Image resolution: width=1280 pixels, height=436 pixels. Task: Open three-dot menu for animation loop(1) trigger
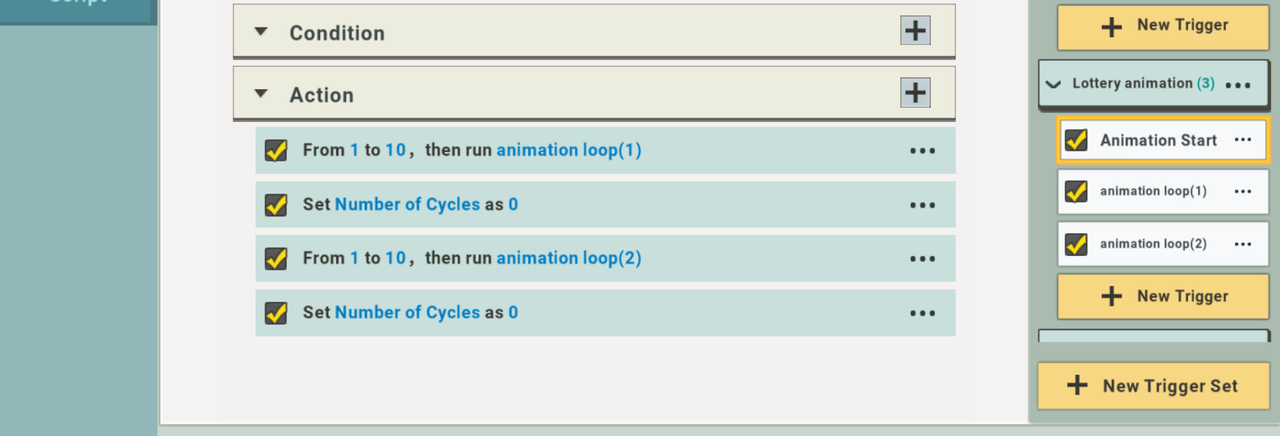click(x=1243, y=191)
